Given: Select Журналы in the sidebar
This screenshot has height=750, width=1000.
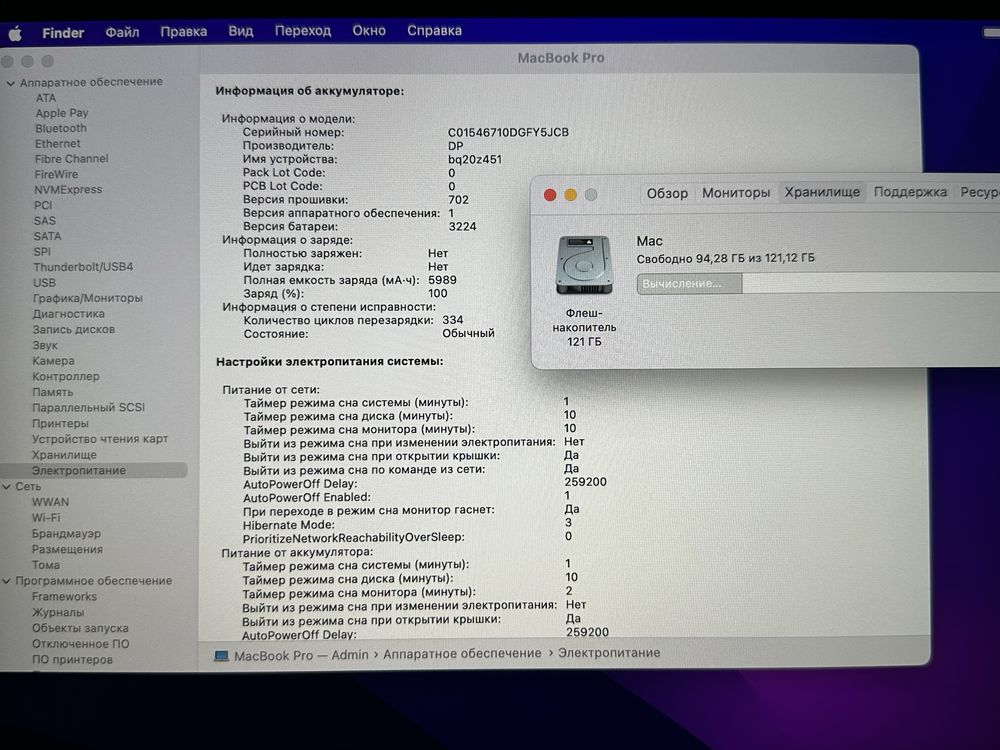Looking at the screenshot, I should pos(58,612).
